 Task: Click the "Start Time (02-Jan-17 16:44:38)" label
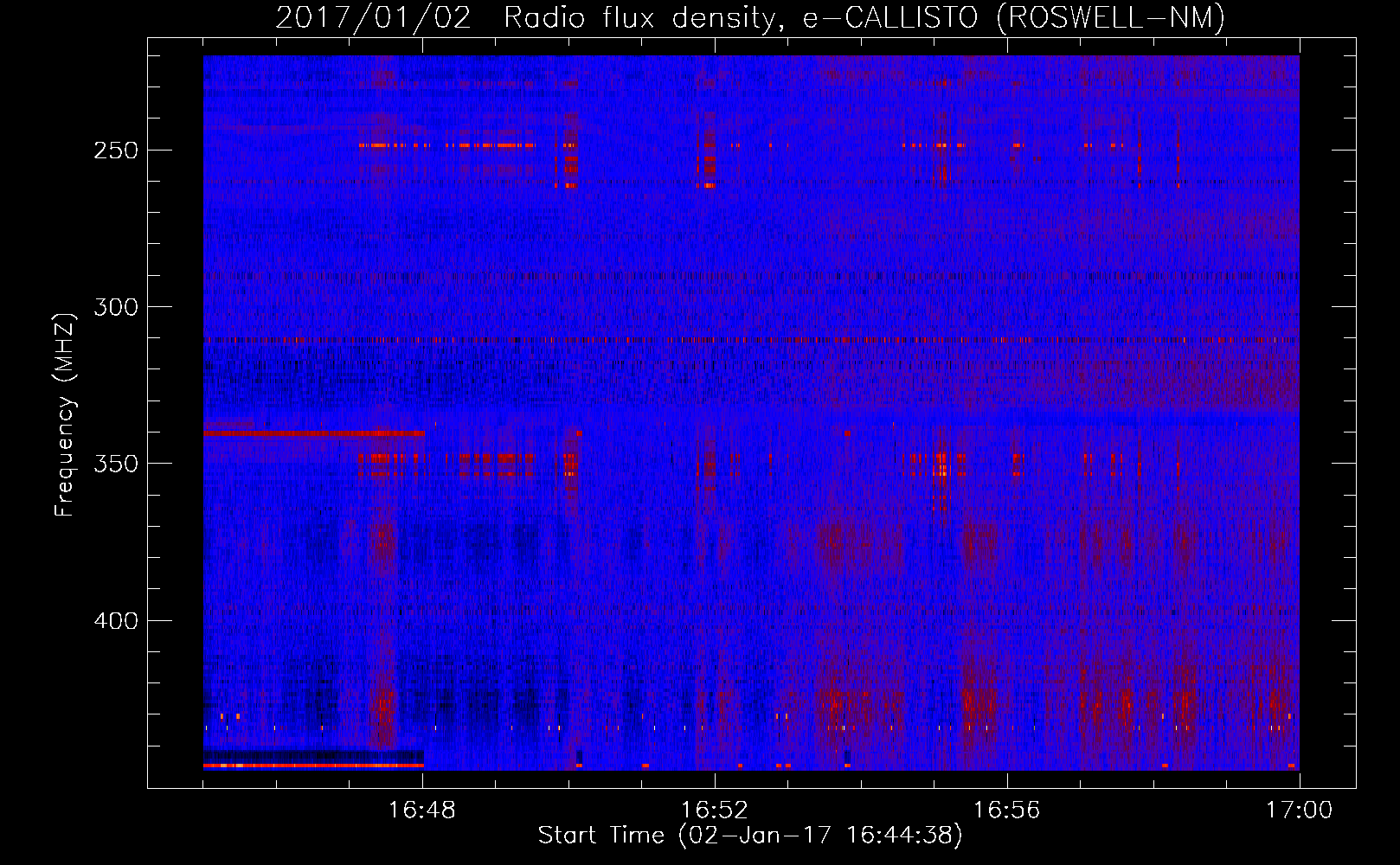point(750,836)
